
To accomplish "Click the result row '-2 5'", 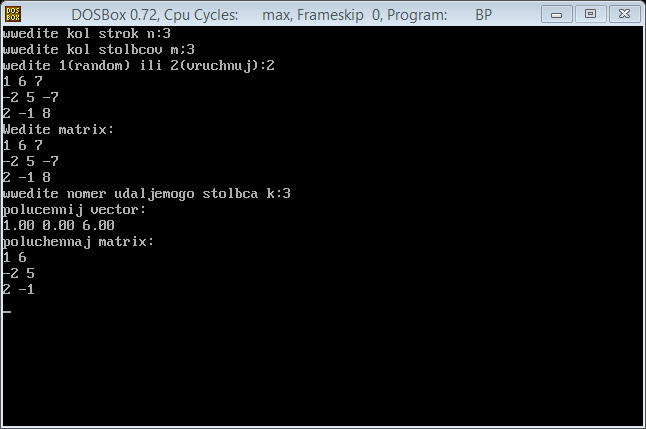I will pos(19,273).
